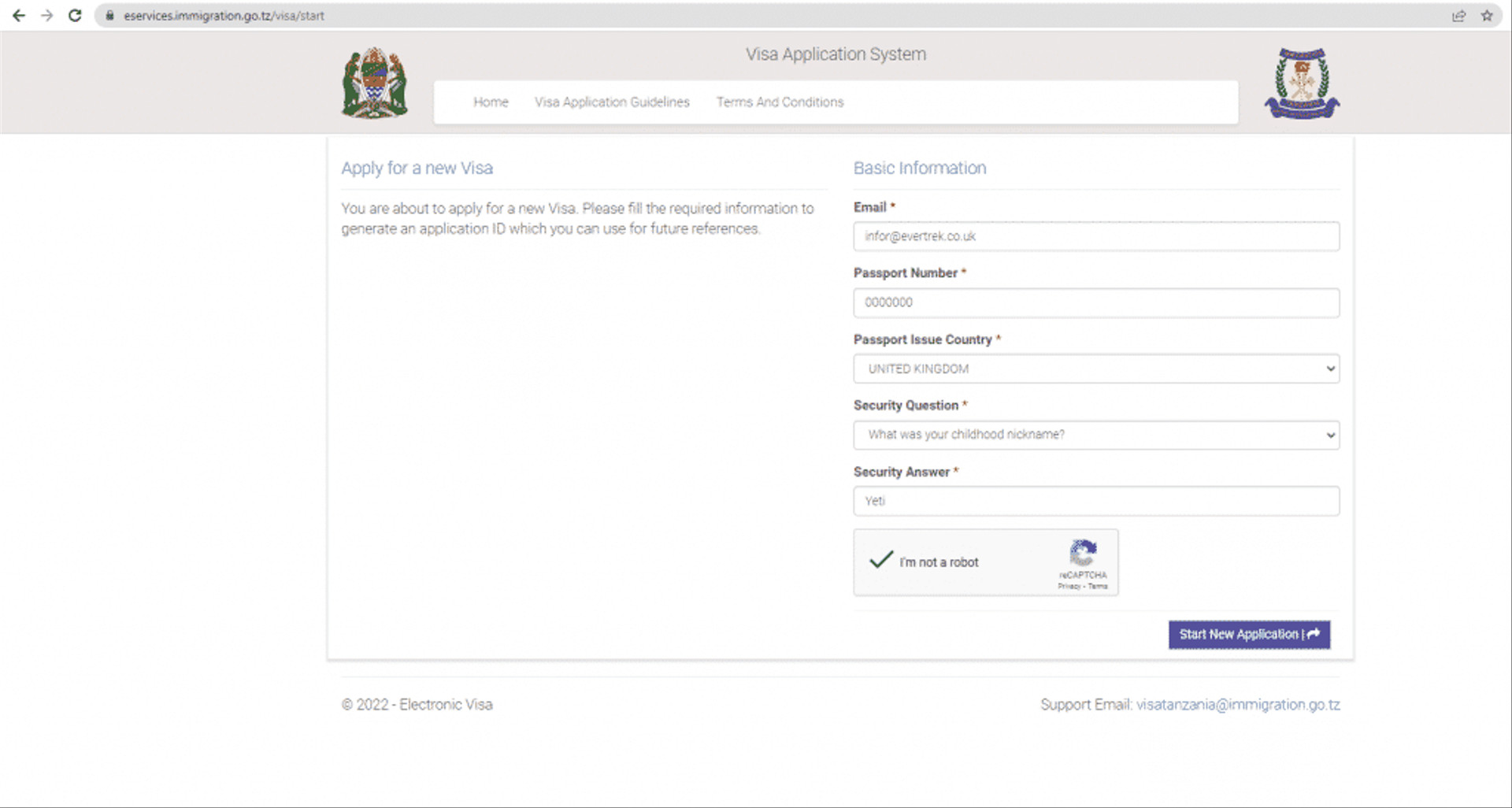1512x808 pixels.
Task: Click the reCAPTCHA logo
Action: (x=1083, y=552)
